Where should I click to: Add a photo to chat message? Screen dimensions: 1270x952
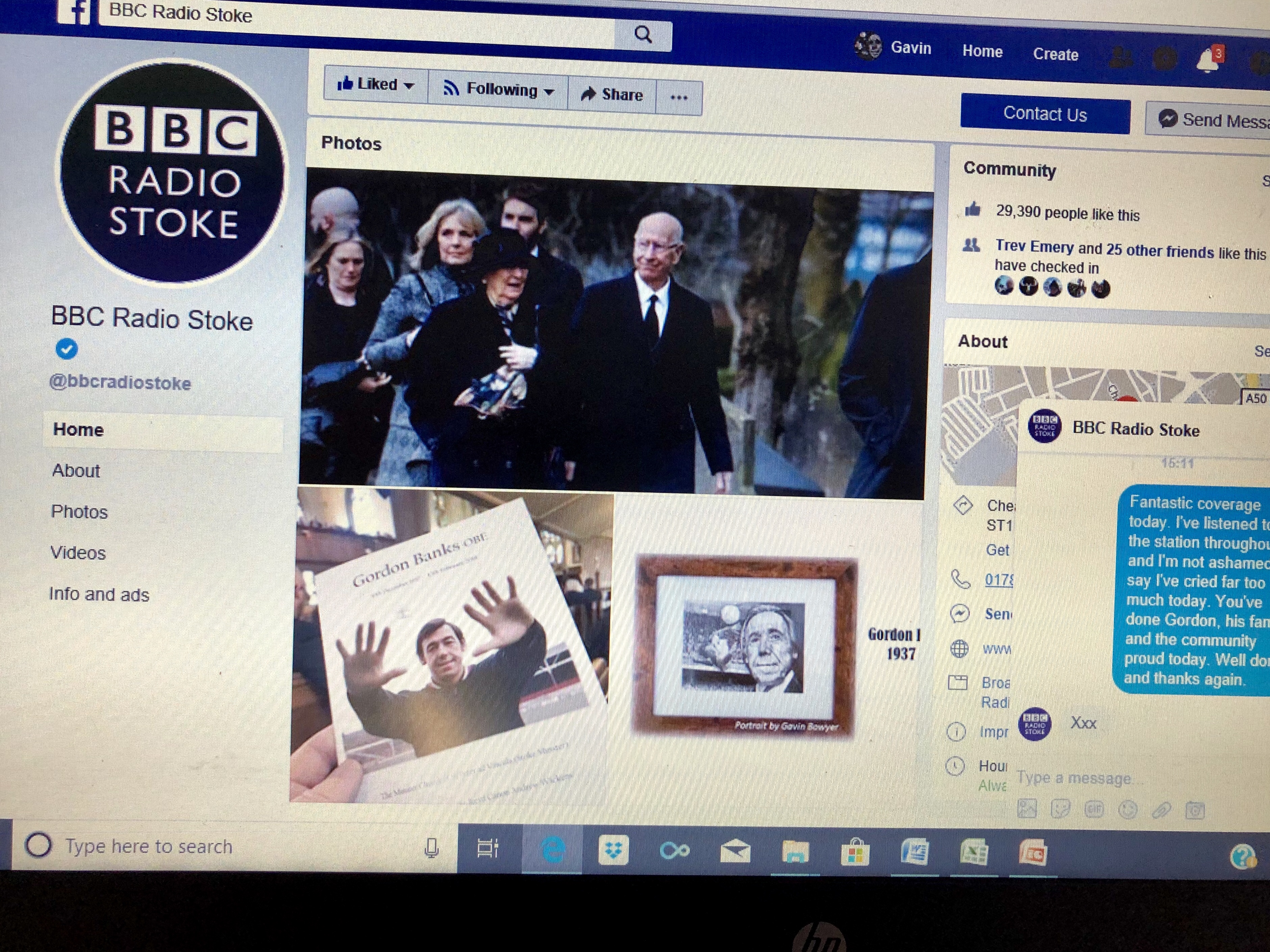click(1026, 808)
